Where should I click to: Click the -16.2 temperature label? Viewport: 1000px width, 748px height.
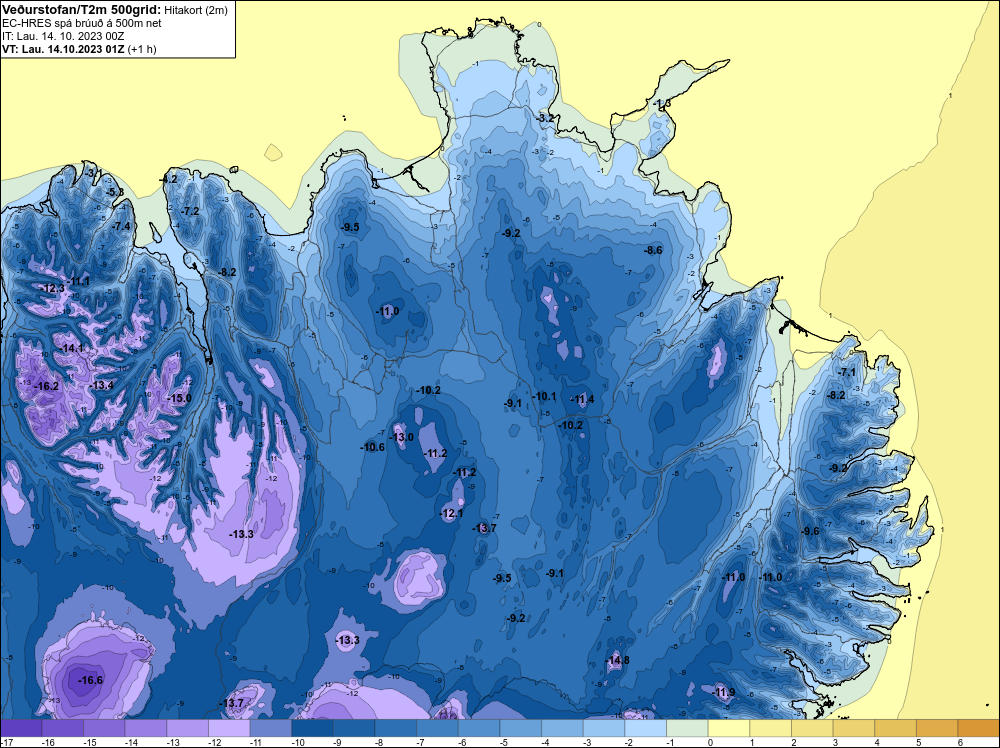46,386
